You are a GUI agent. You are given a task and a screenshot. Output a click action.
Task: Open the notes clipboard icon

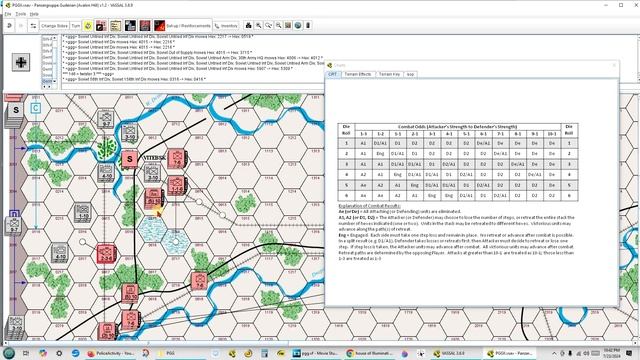click(116, 26)
